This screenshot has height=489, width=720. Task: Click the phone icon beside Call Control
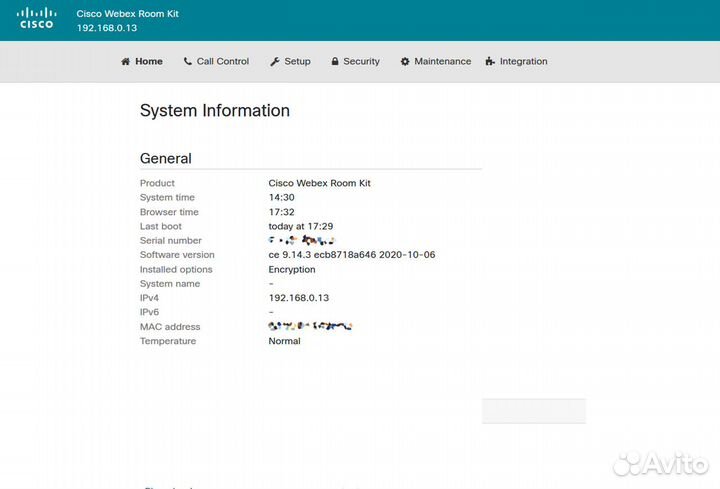[187, 61]
